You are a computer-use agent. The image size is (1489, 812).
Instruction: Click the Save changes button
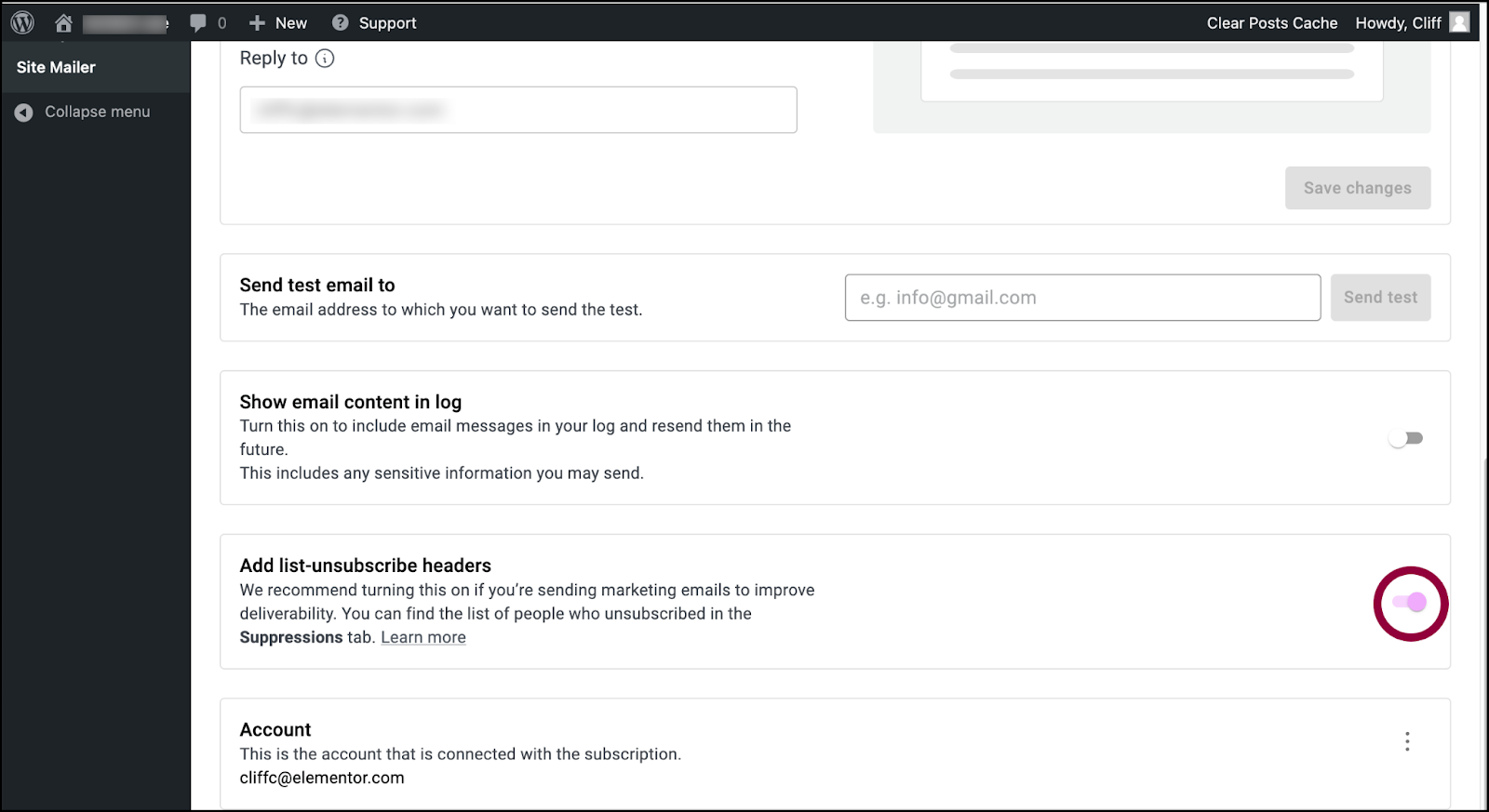(x=1358, y=188)
